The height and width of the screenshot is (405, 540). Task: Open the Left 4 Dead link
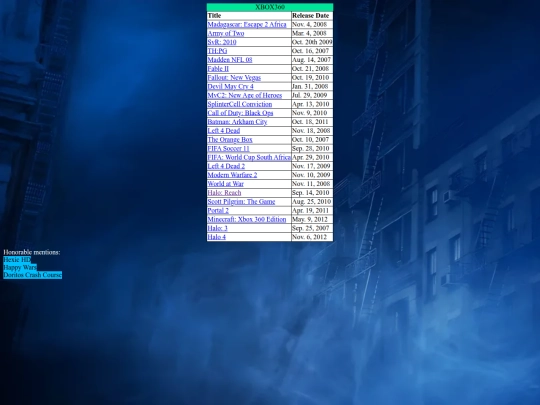click(224, 131)
